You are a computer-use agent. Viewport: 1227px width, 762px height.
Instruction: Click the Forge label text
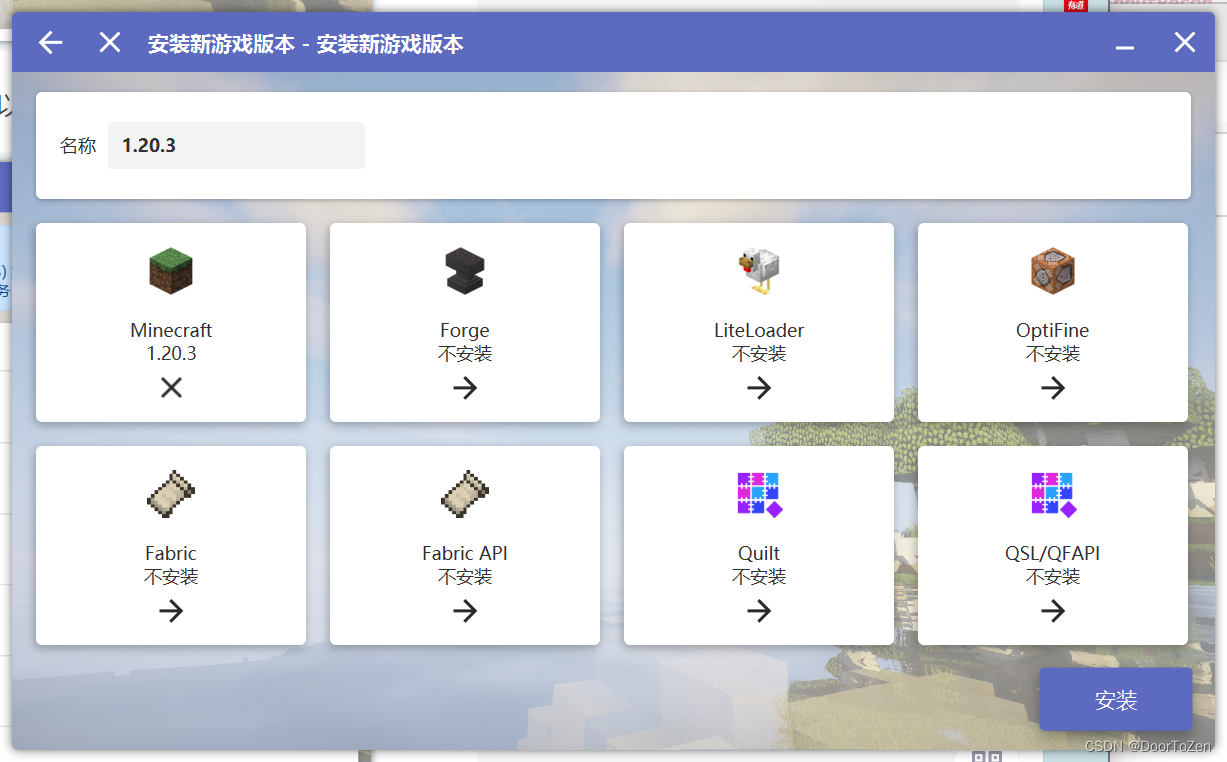465,330
